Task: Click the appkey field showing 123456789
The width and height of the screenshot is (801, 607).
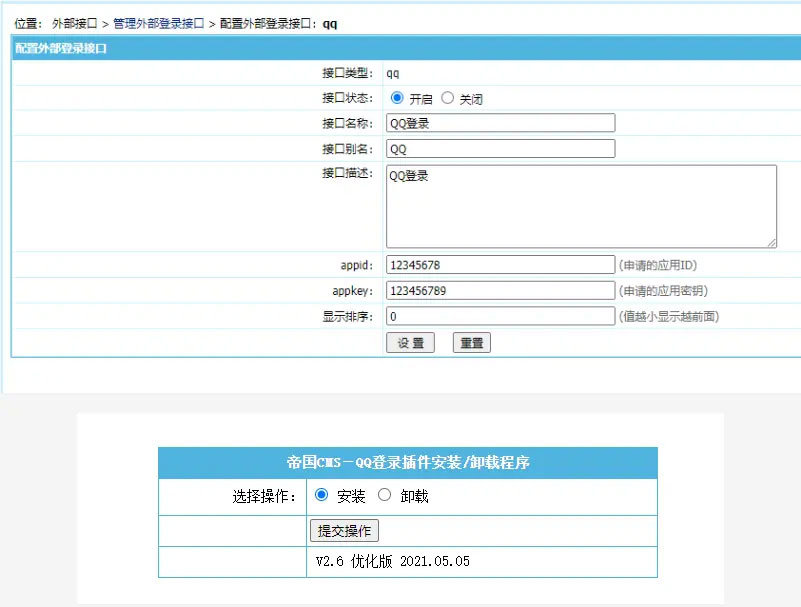Action: pos(500,290)
